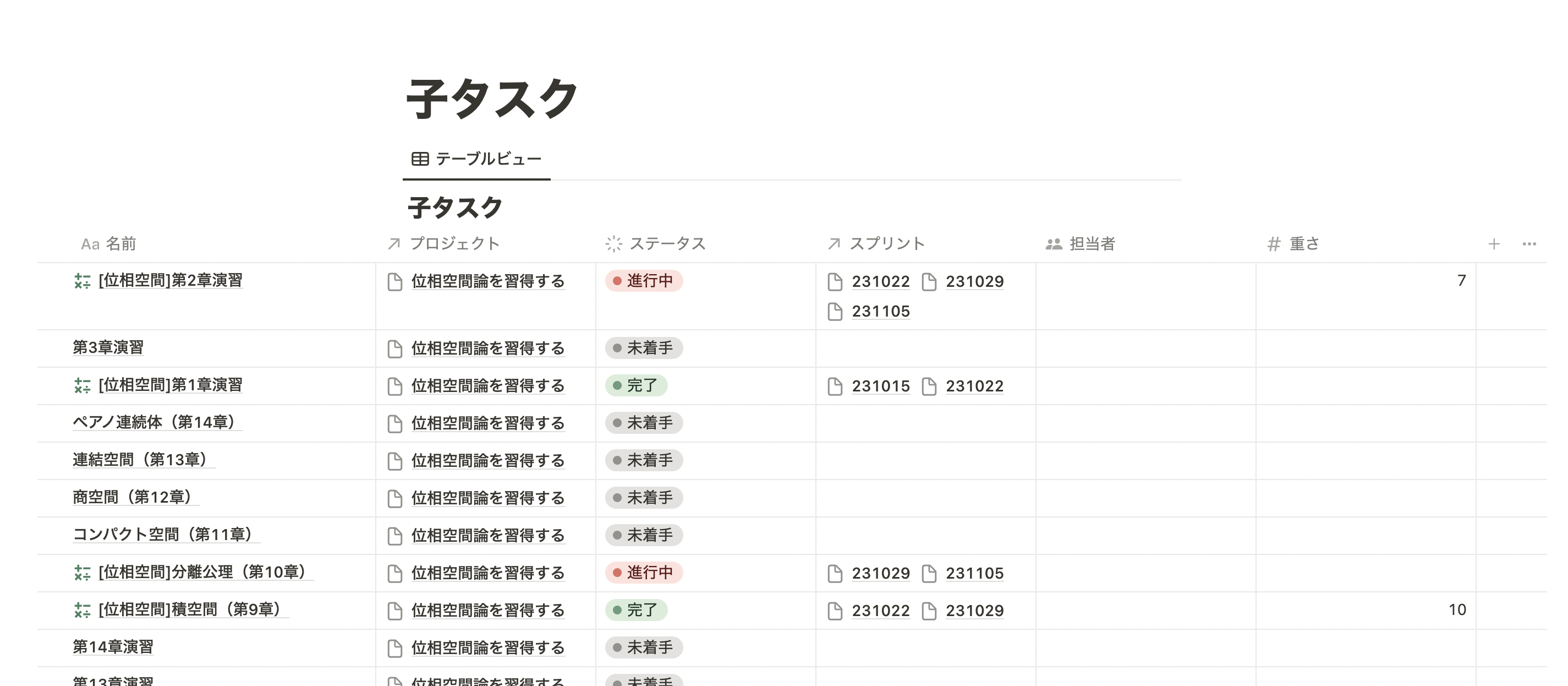The image size is (1568, 686).
Task: Click the table view grid icon
Action: click(420, 159)
